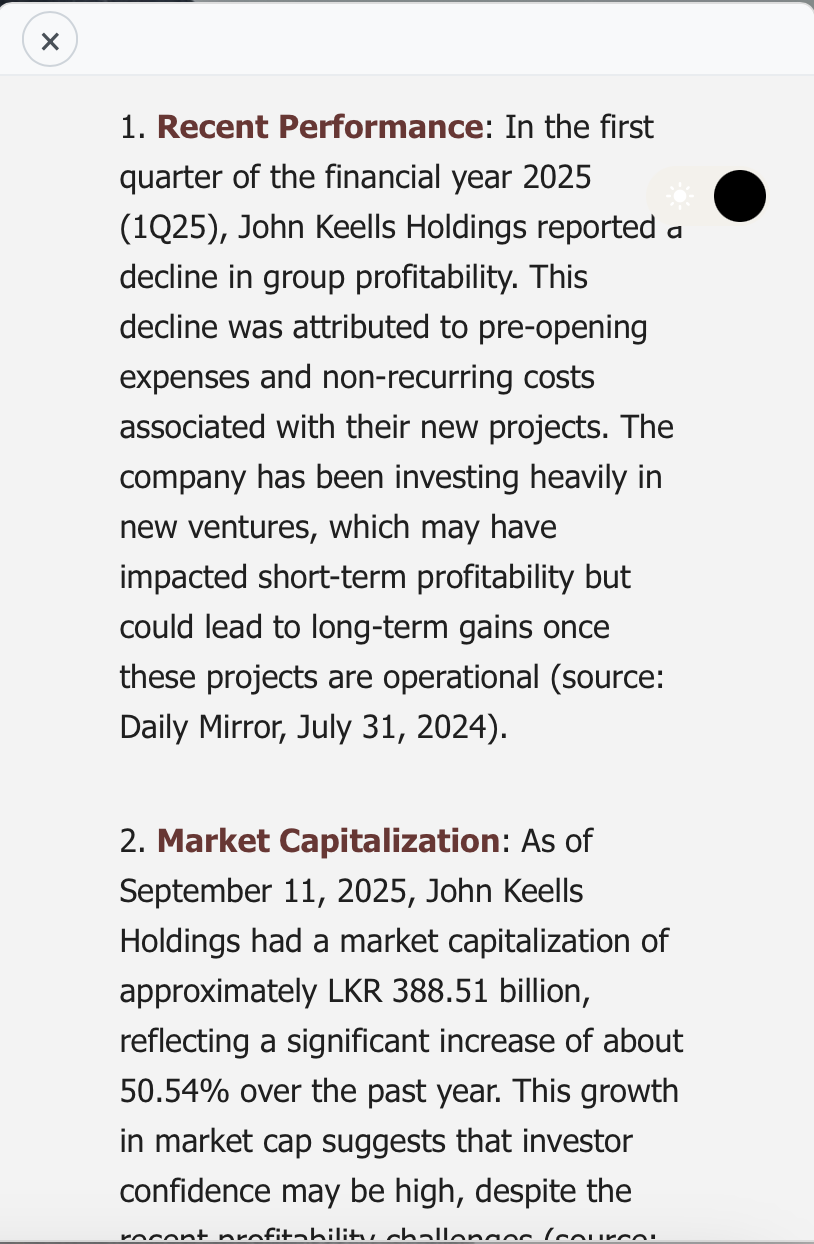Click the black knob of theme toggle

pyautogui.click(x=740, y=196)
